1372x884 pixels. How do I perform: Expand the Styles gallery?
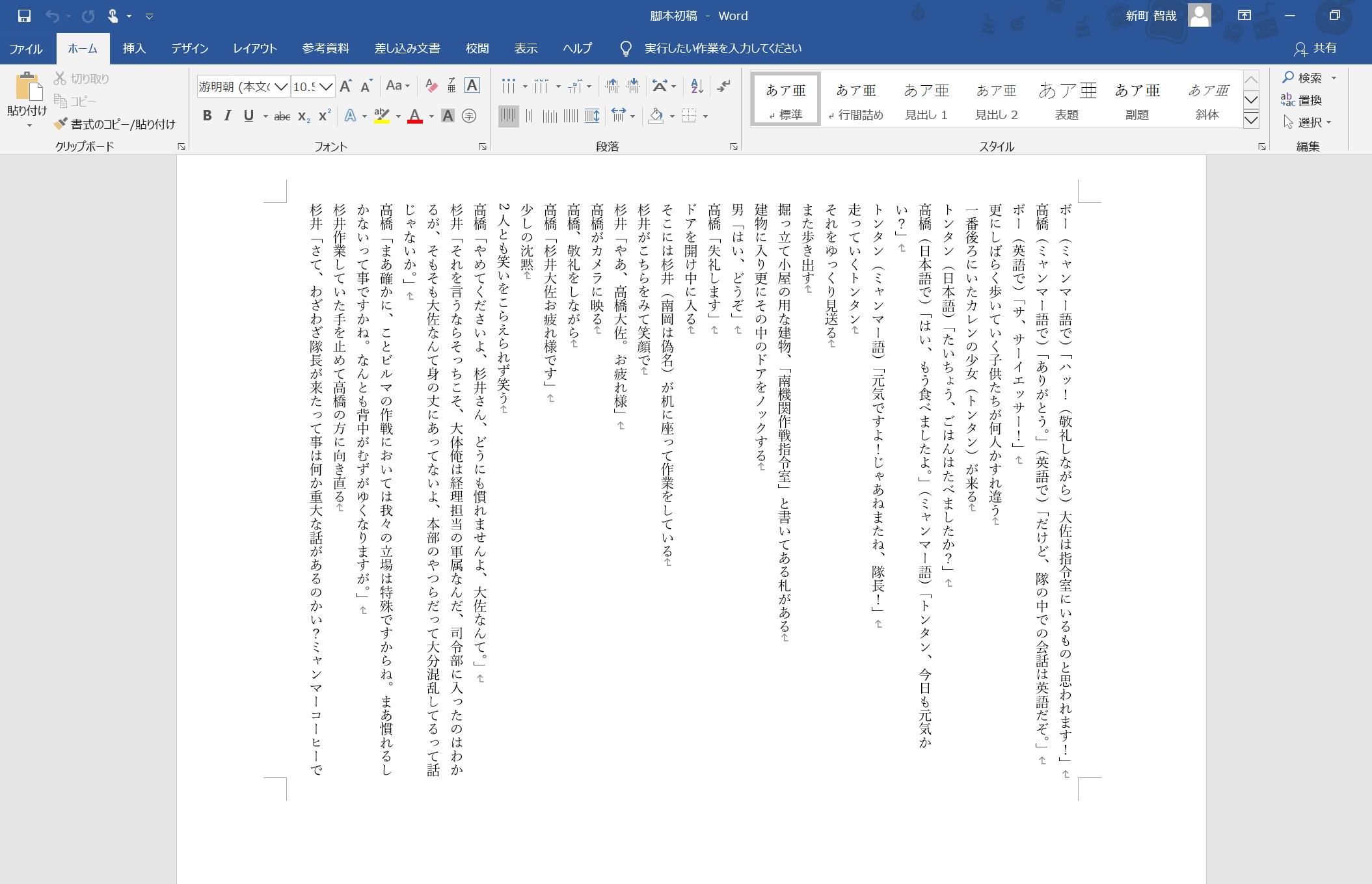(1250, 121)
